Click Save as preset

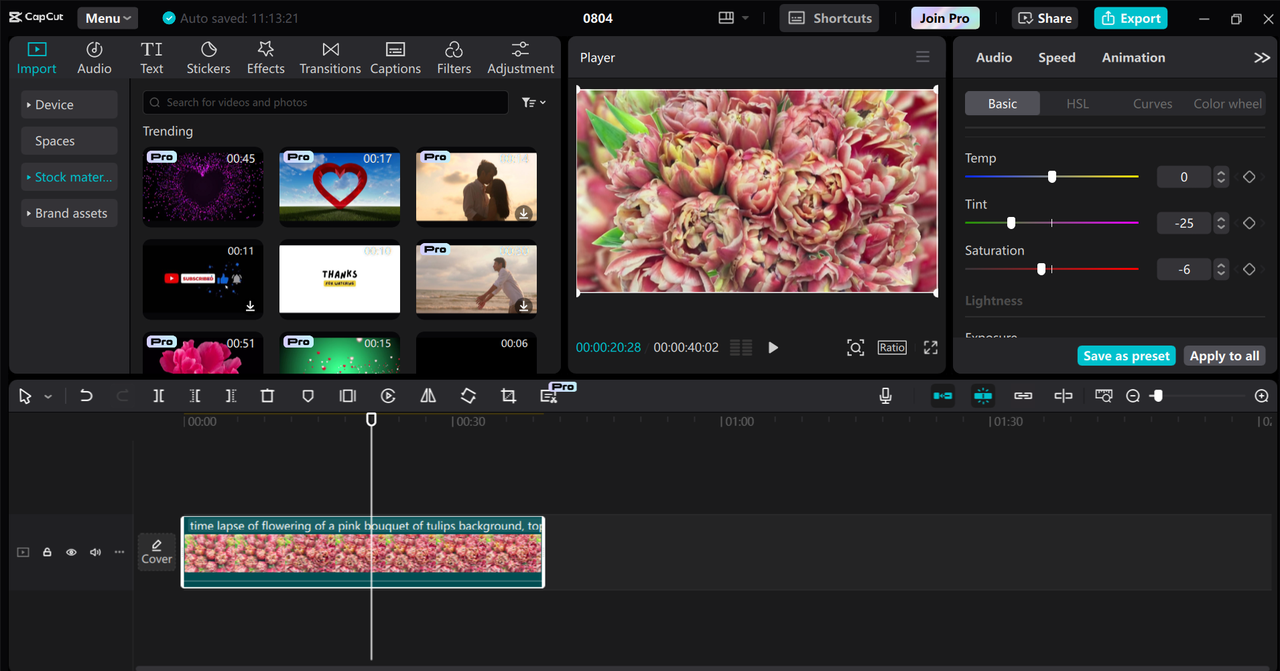click(1126, 356)
